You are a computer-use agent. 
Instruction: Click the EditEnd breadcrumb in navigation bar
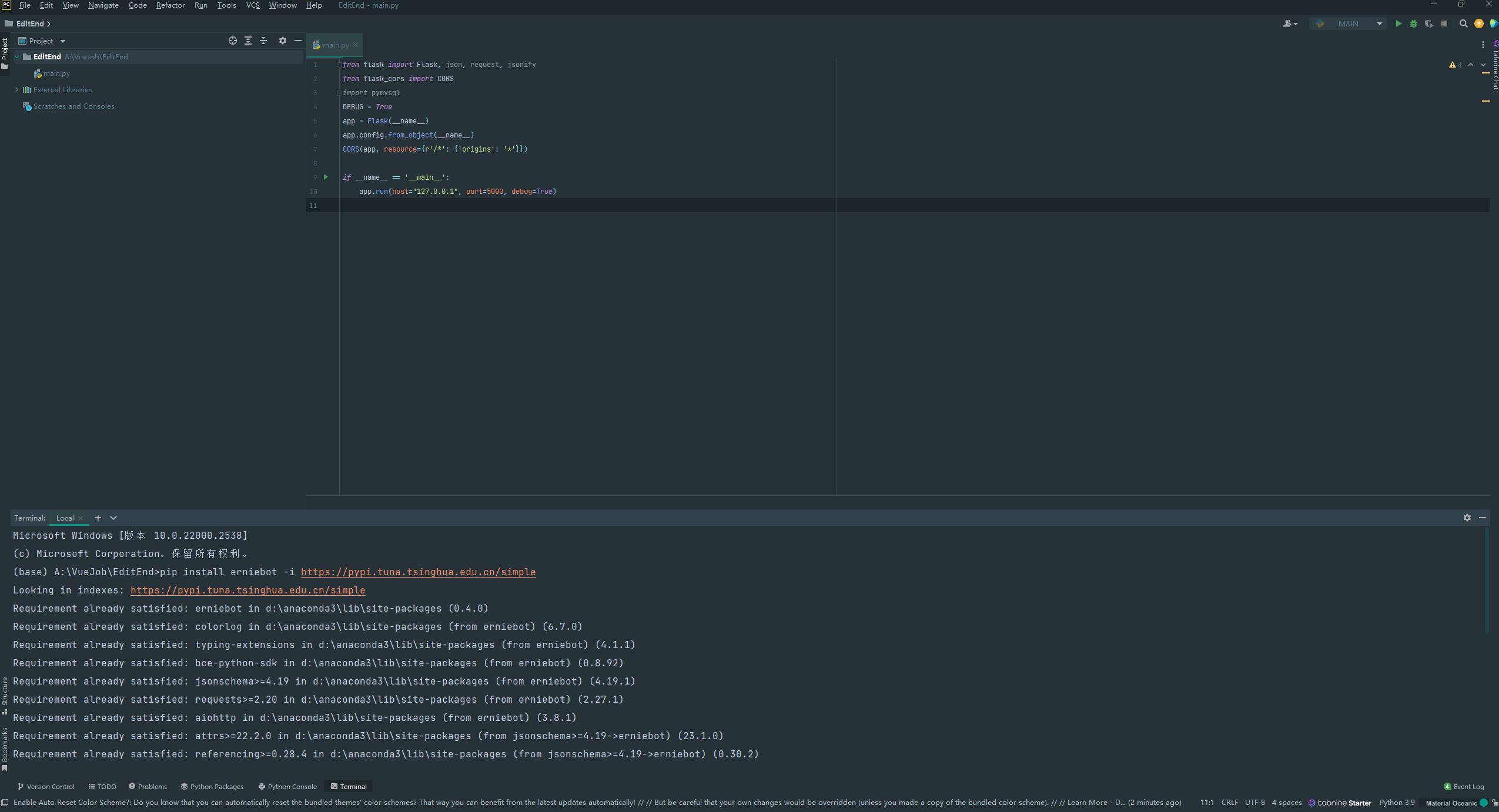[29, 24]
